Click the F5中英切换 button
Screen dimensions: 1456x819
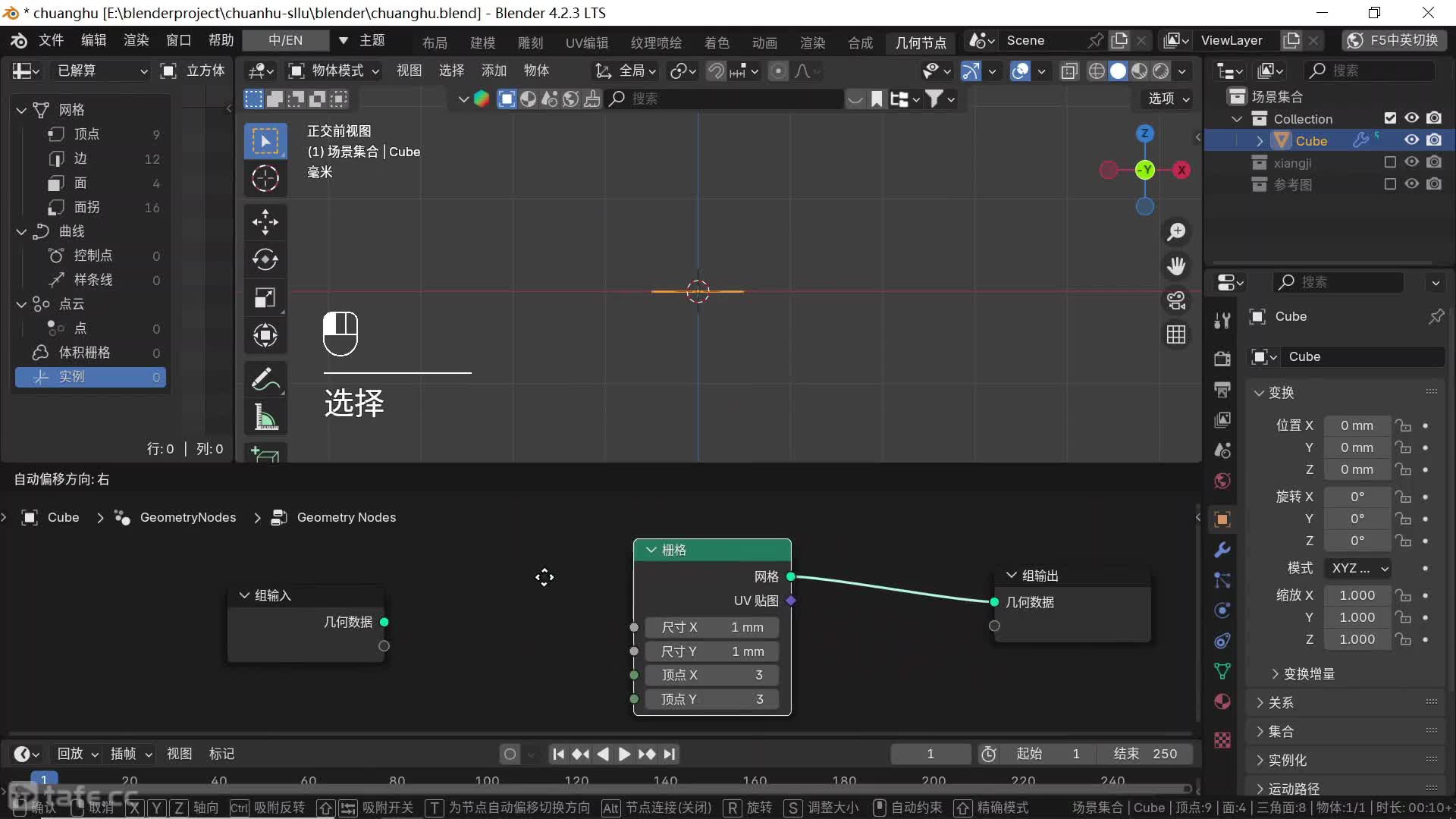point(1394,40)
